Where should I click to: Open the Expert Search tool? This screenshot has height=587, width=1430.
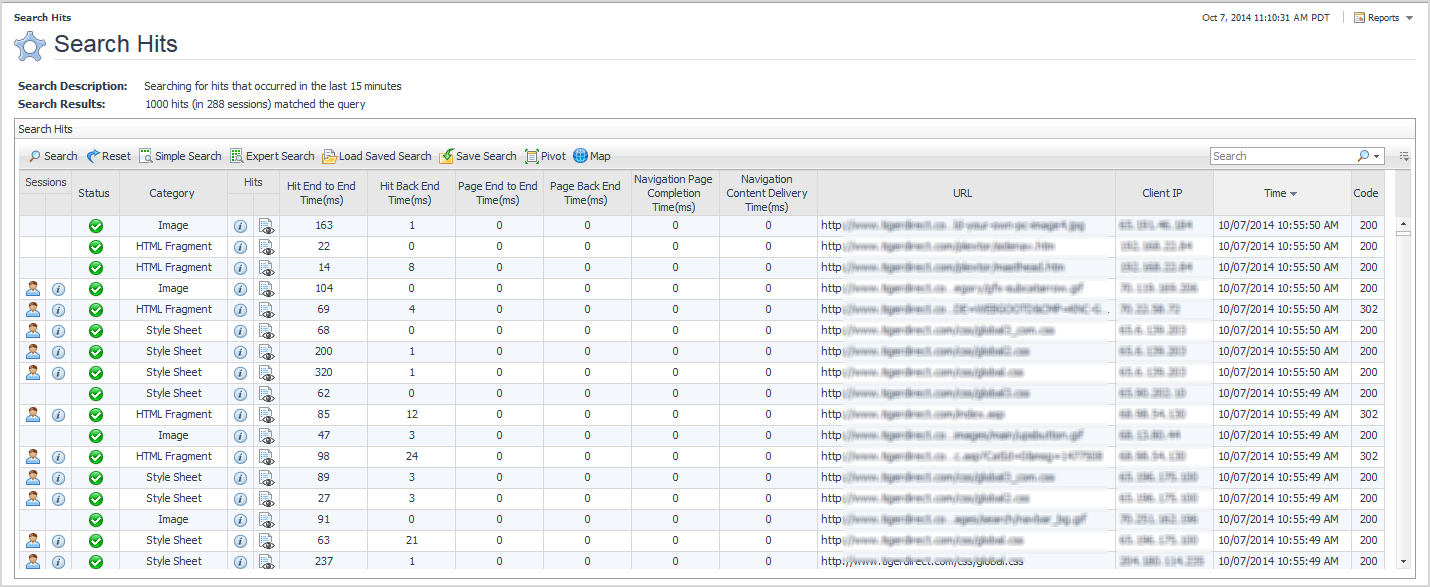point(272,156)
